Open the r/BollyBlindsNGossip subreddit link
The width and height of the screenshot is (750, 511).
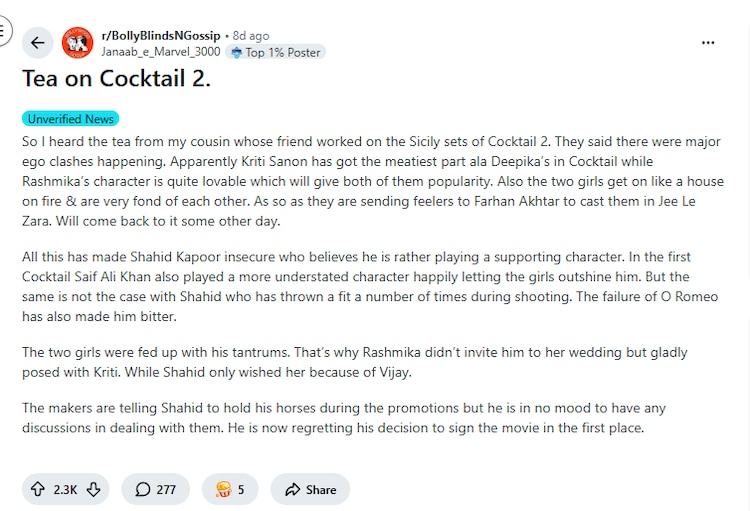click(160, 36)
